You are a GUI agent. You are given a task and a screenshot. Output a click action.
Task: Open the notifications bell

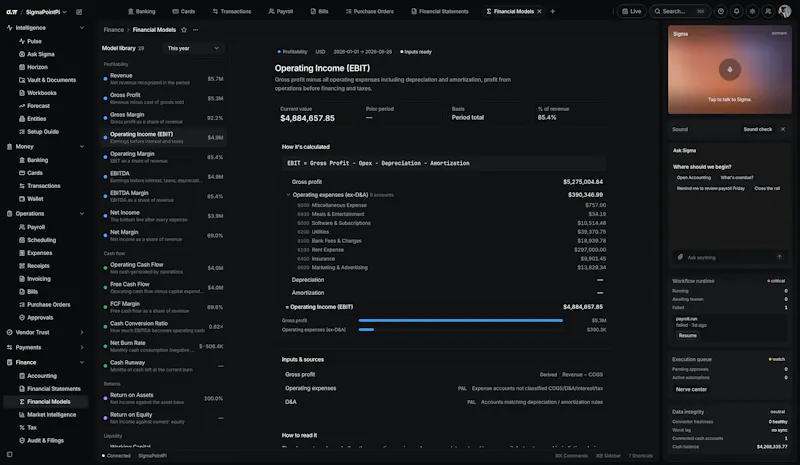click(736, 11)
